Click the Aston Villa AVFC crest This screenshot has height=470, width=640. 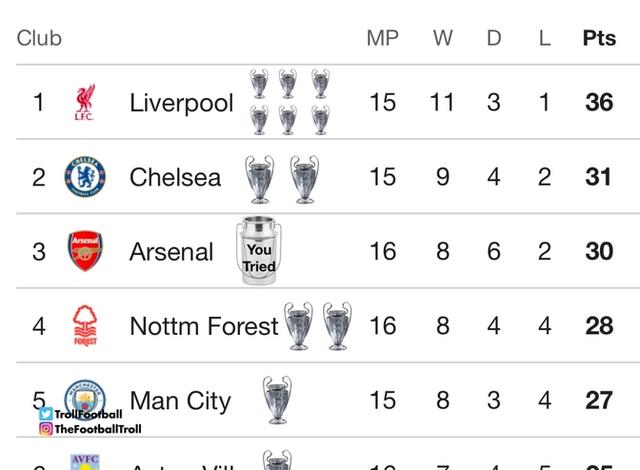(x=85, y=461)
